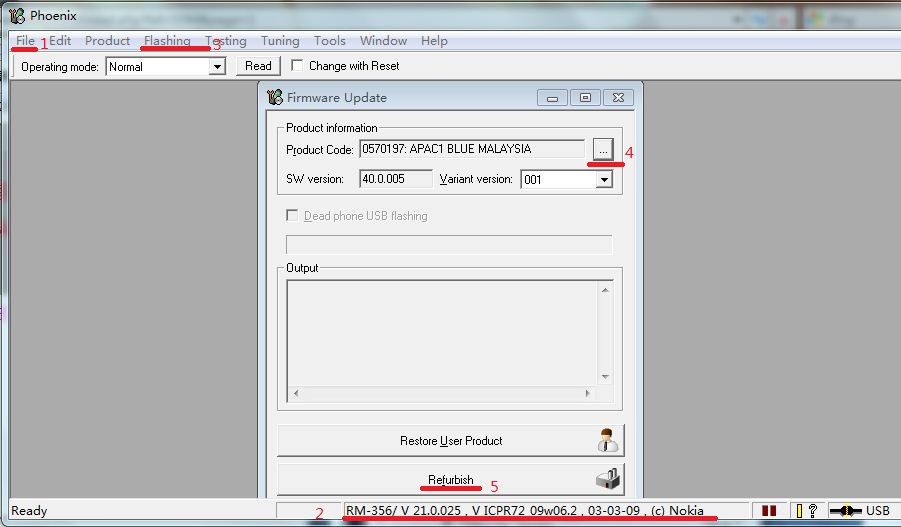
Task: Click the Phoenix application icon in title bar
Action: [x=17, y=16]
